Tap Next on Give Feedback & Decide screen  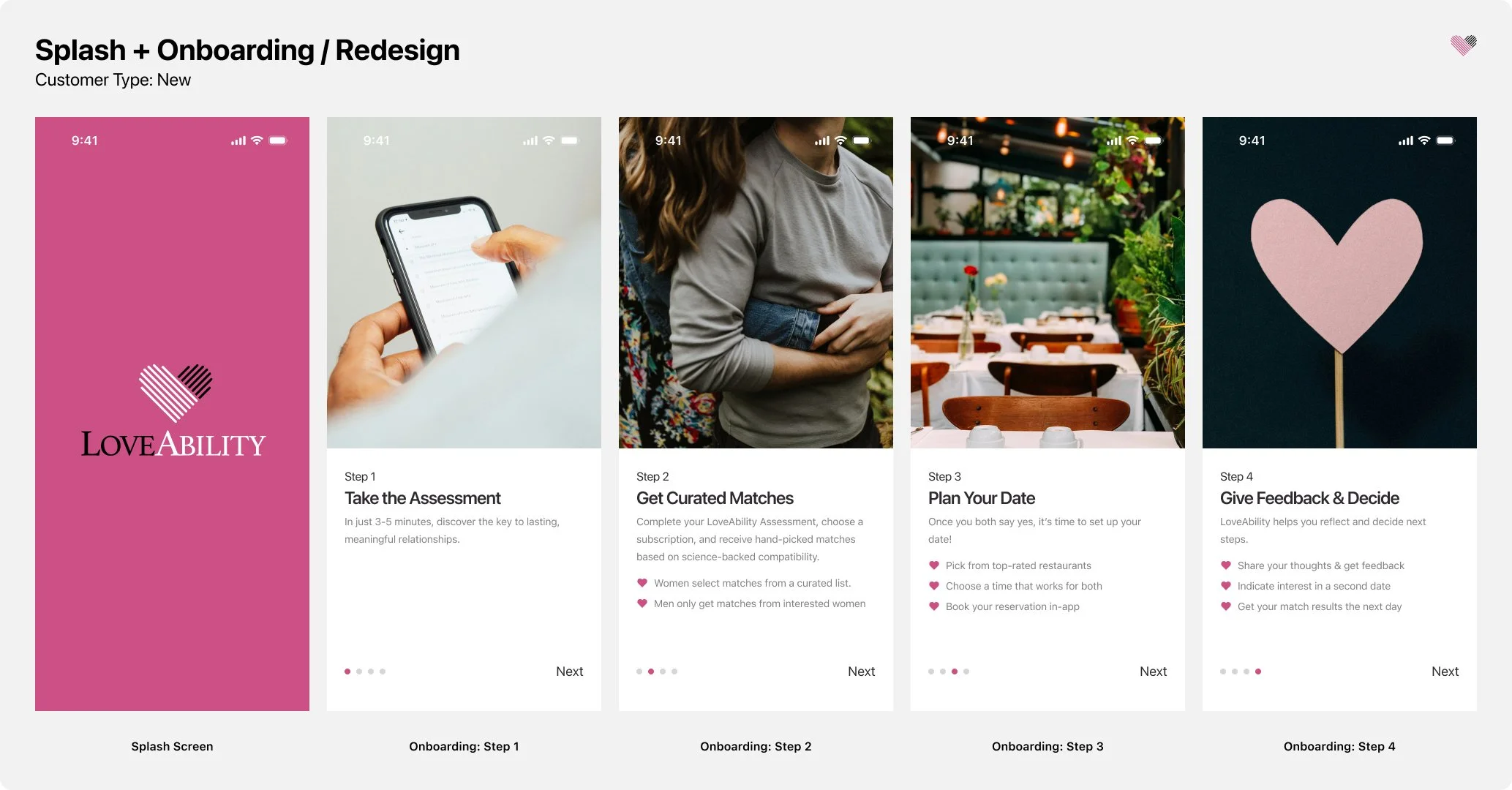click(1445, 671)
